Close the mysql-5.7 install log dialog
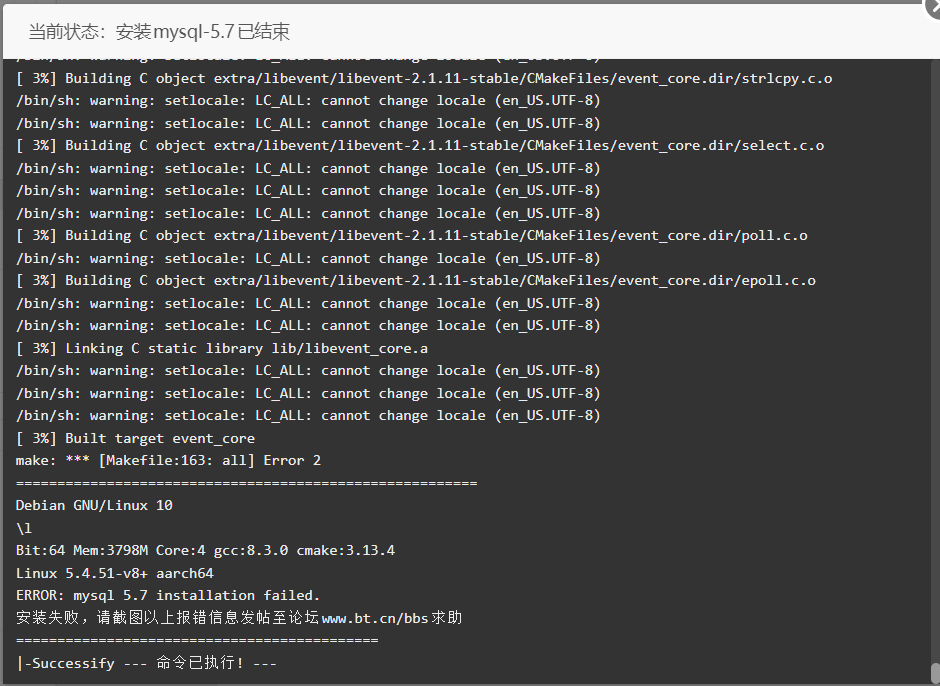This screenshot has height=686, width=940. click(934, 8)
